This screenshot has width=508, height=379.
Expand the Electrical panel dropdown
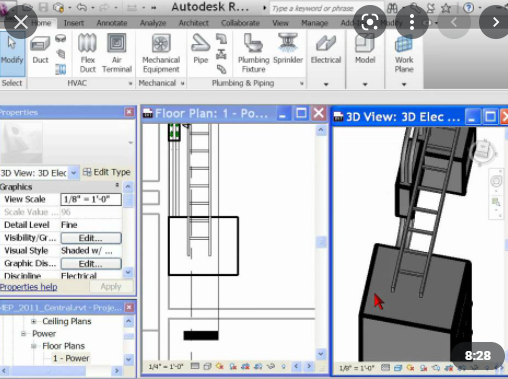click(326, 84)
